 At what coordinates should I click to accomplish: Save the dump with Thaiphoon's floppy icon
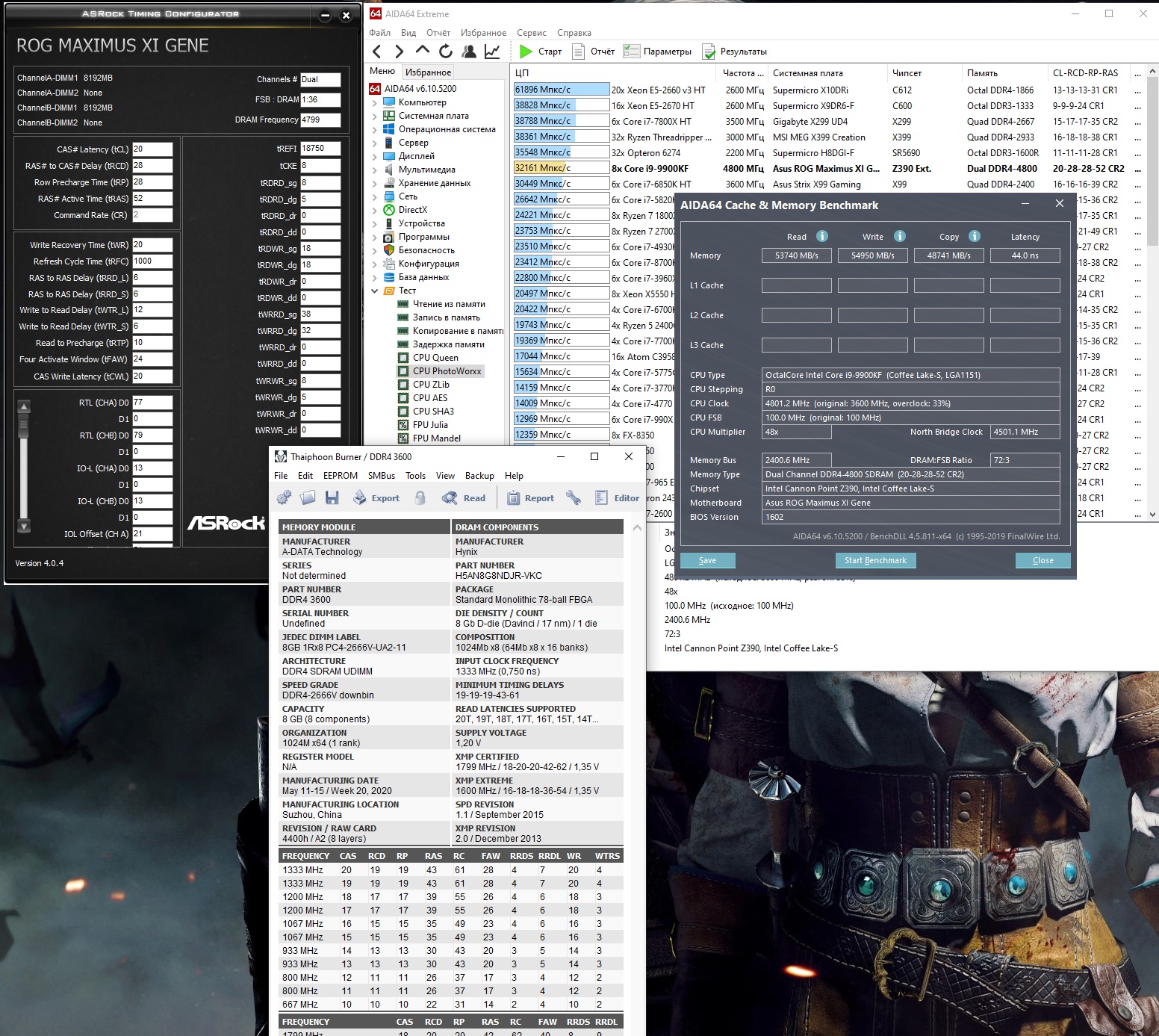[x=332, y=498]
